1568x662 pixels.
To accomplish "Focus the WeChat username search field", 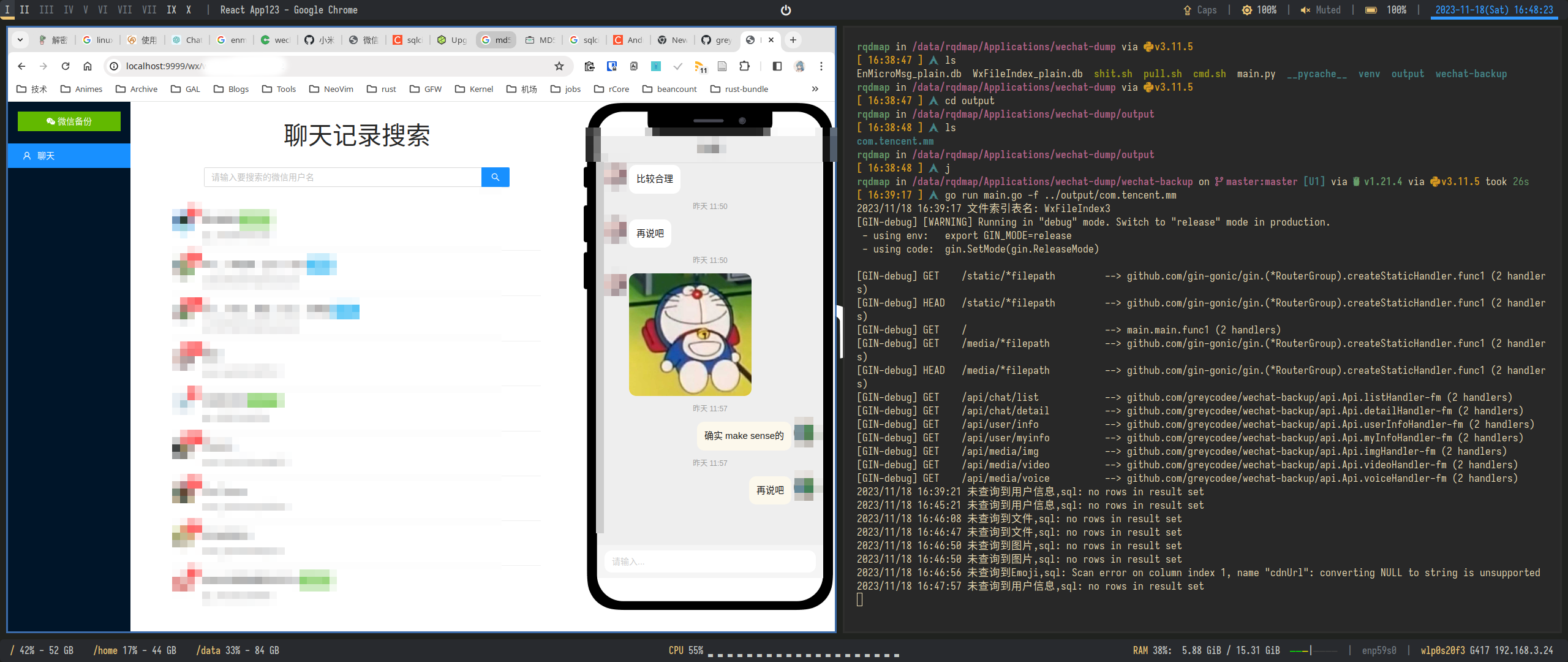I will 342,177.
